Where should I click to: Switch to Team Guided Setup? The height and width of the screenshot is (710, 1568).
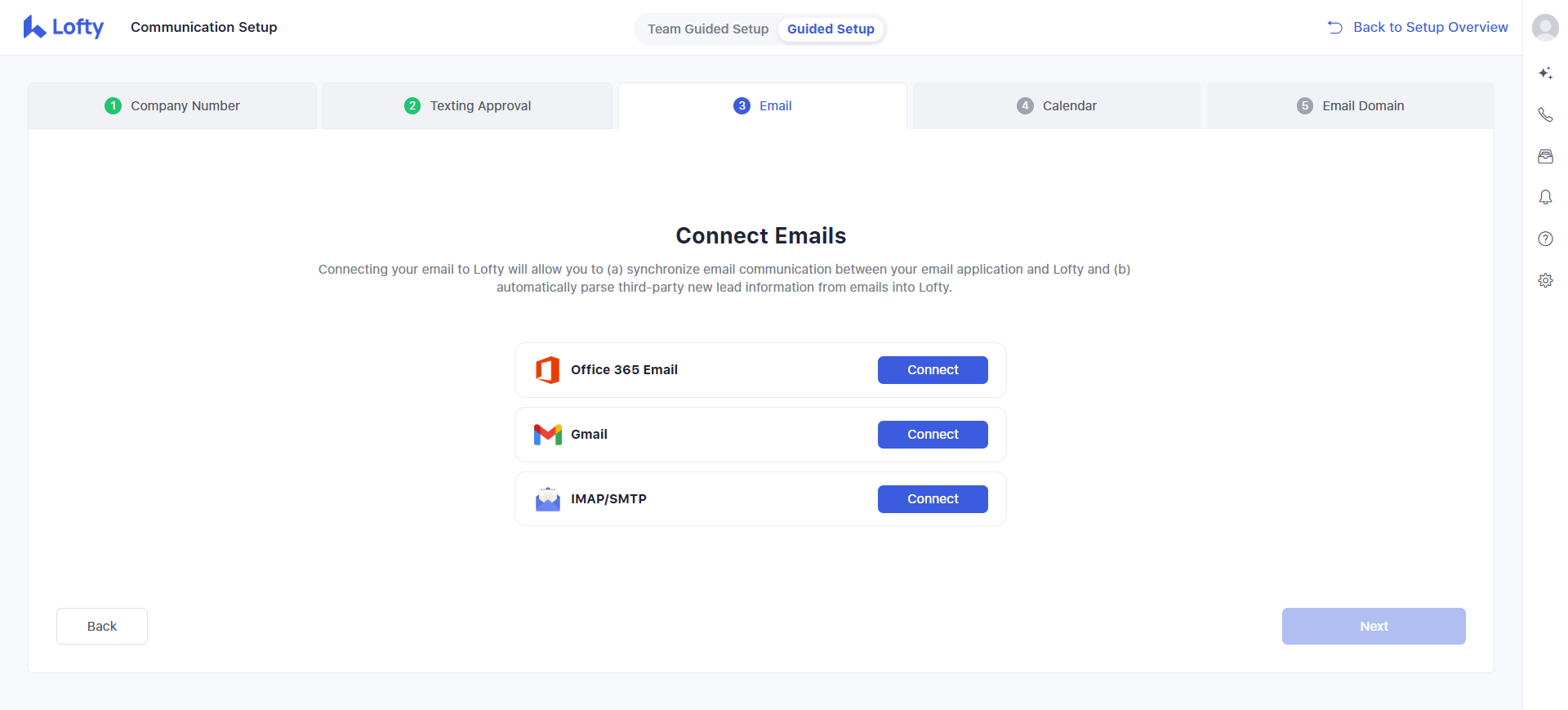click(707, 29)
